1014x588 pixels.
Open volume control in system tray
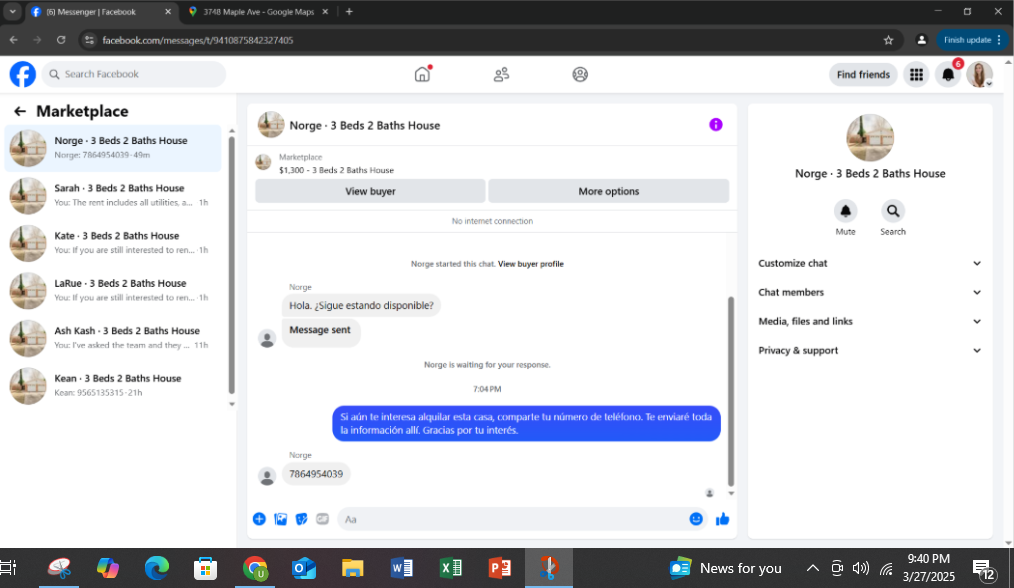coord(860,568)
